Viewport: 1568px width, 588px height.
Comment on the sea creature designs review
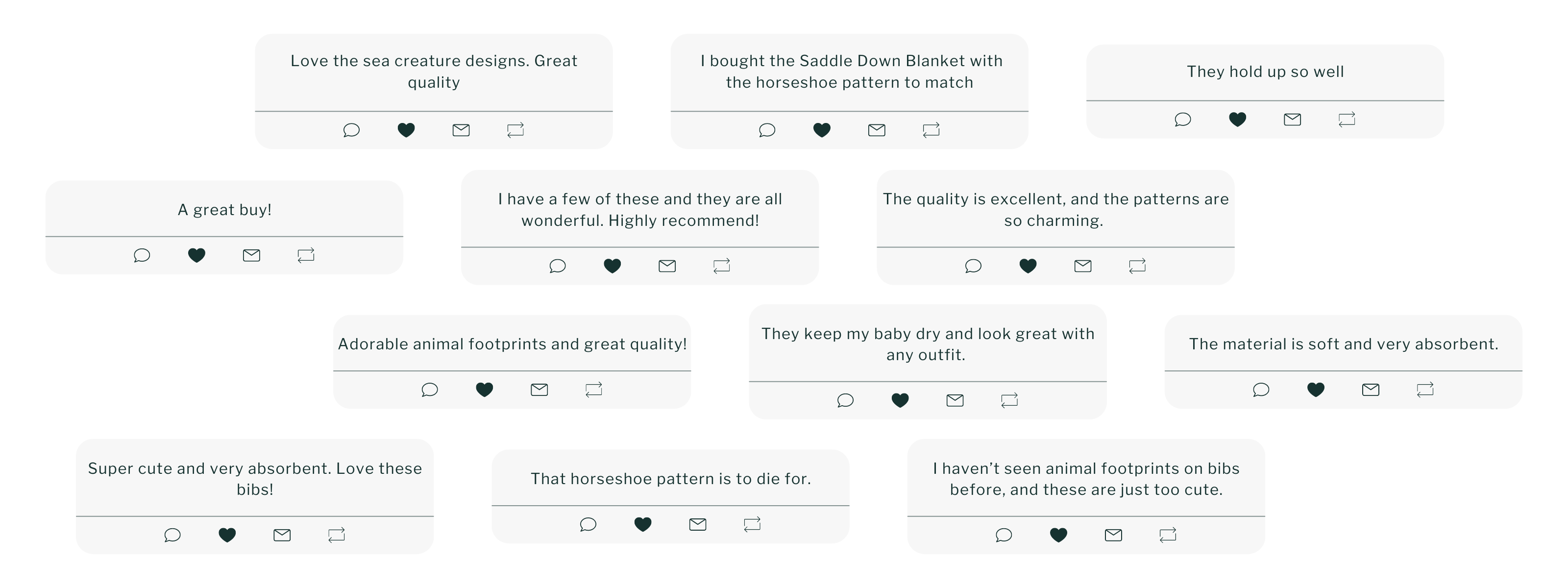(x=351, y=130)
